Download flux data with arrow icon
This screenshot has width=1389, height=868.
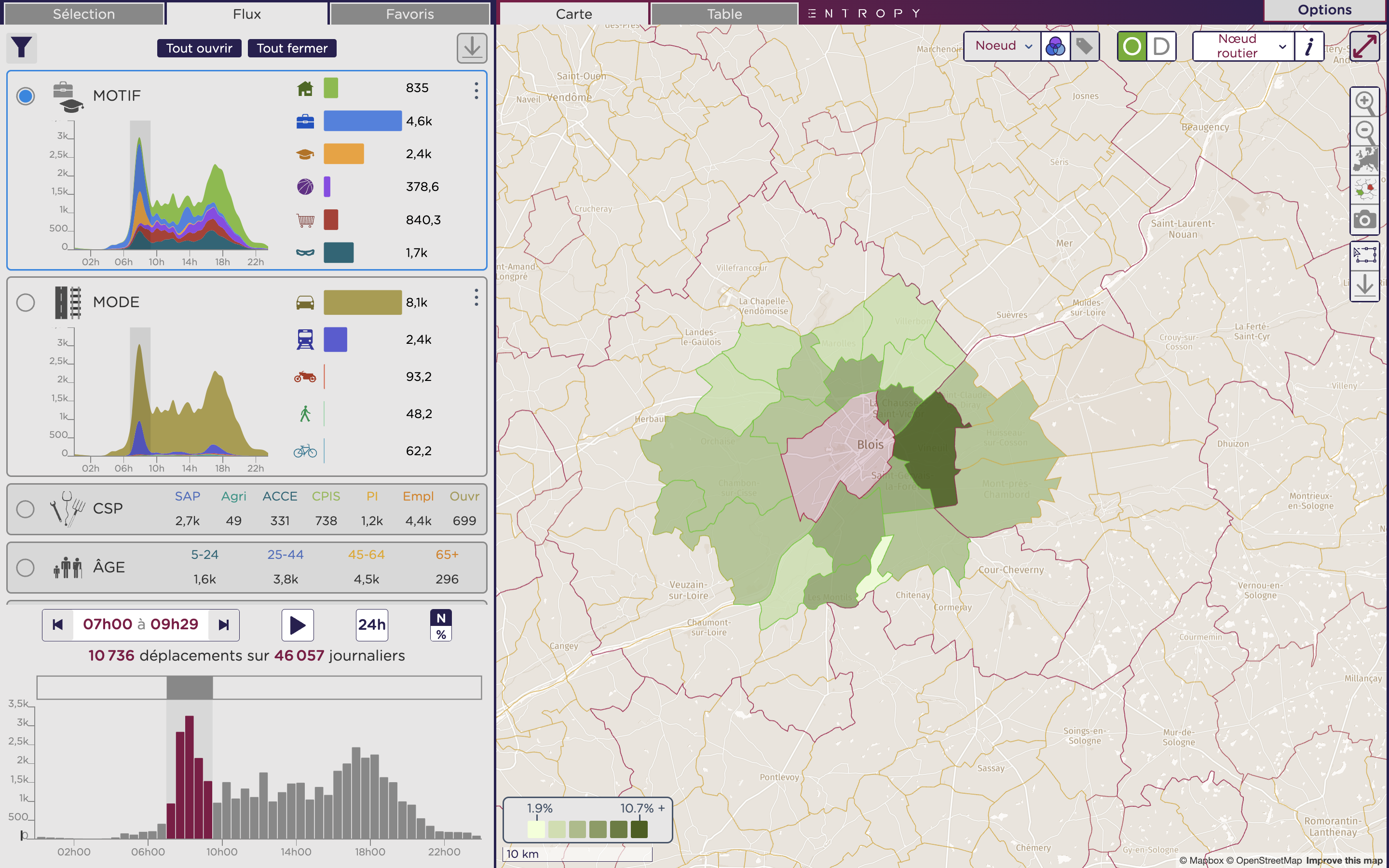click(472, 48)
